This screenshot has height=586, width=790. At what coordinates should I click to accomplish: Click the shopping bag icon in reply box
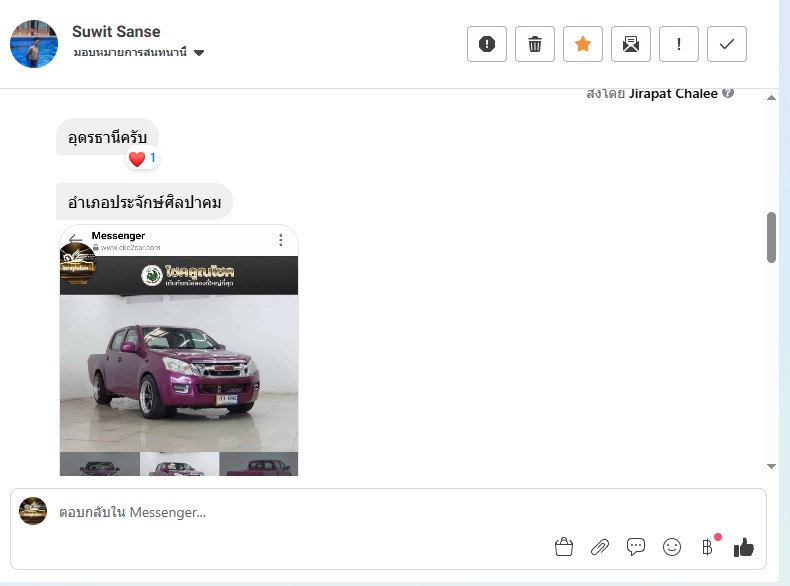(x=564, y=547)
